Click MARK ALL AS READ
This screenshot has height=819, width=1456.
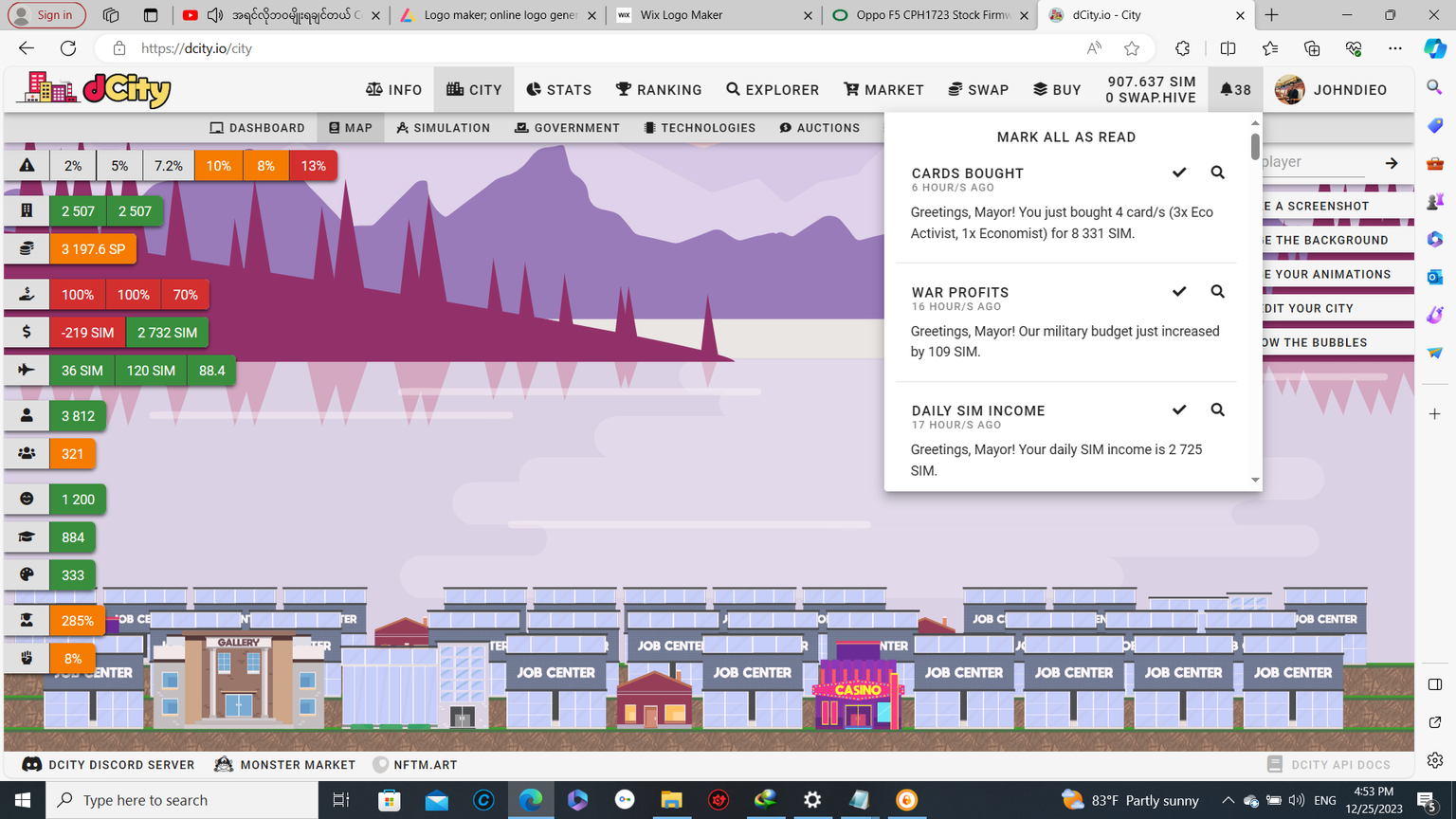(1066, 137)
